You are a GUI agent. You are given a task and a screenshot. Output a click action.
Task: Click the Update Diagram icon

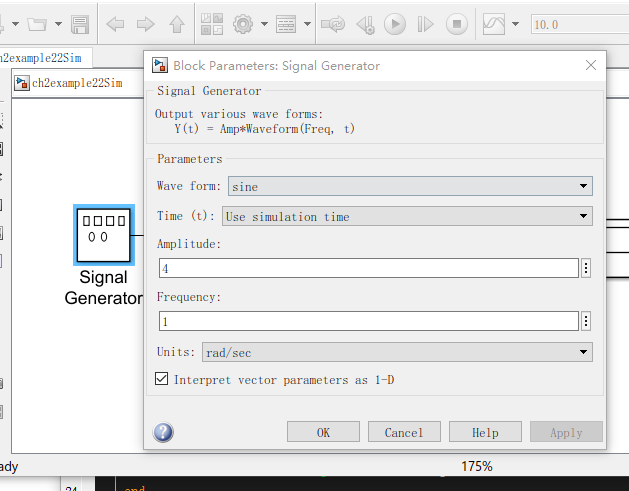point(333,24)
